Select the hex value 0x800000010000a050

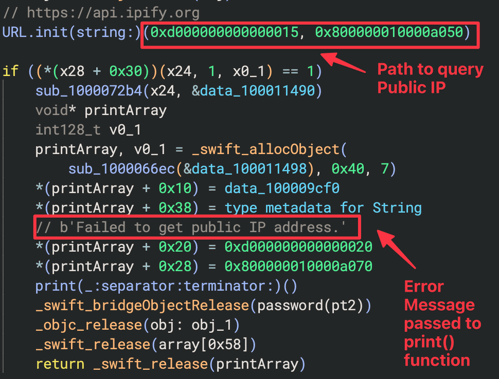(x=389, y=32)
